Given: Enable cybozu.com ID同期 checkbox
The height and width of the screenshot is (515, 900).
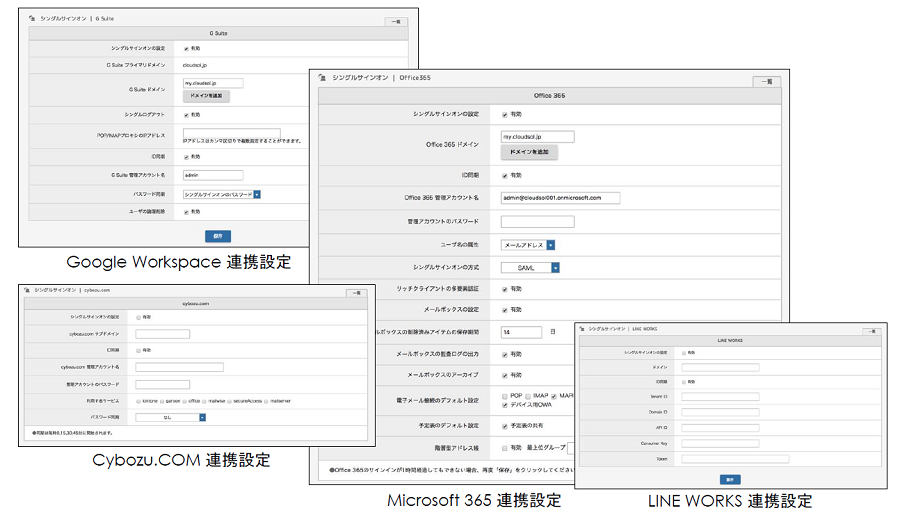Looking at the screenshot, I should [138, 350].
